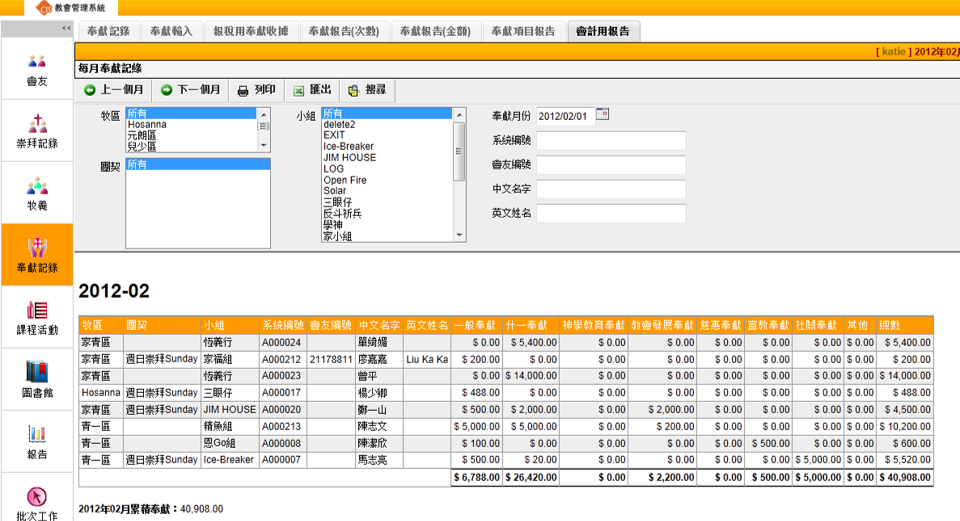Screen dimensions: 960x521
Task: Open the 會友 members sidebar icon
Action: click(x=37, y=69)
